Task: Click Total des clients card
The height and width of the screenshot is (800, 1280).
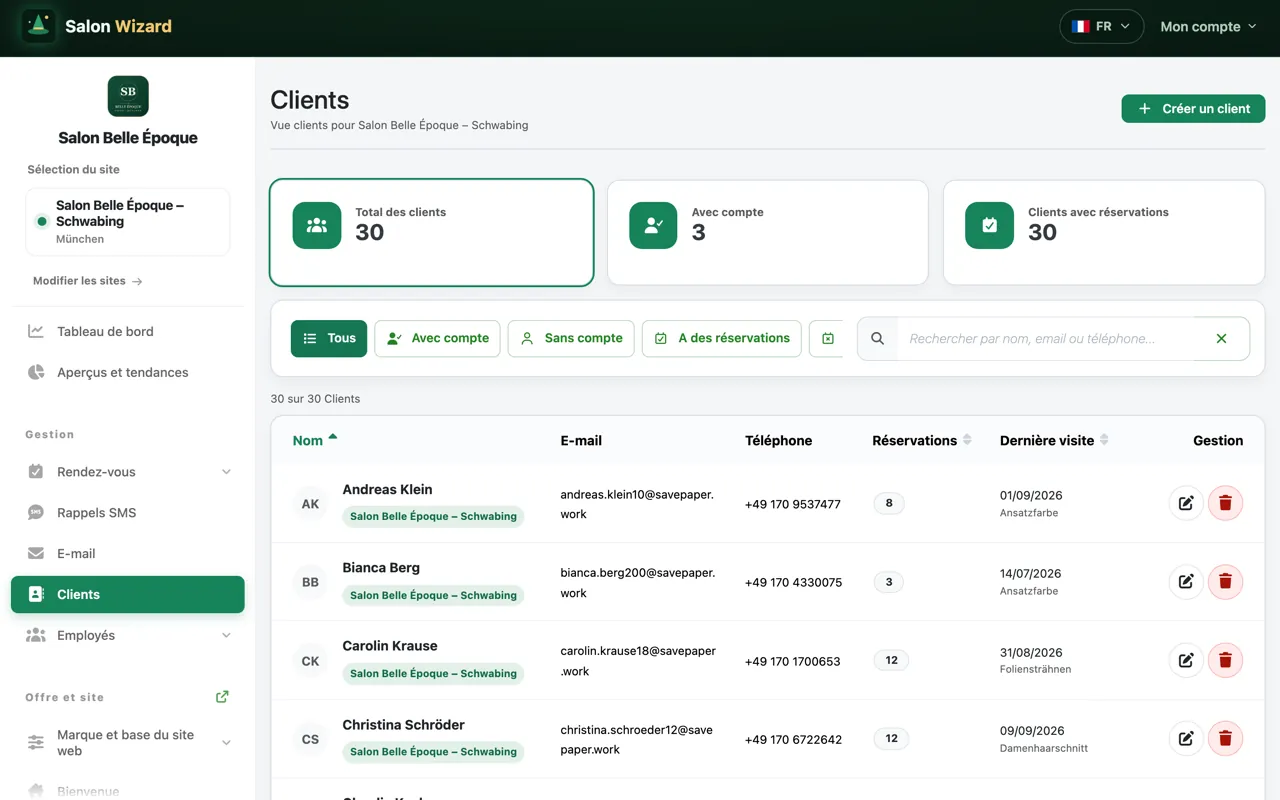Action: tap(432, 233)
